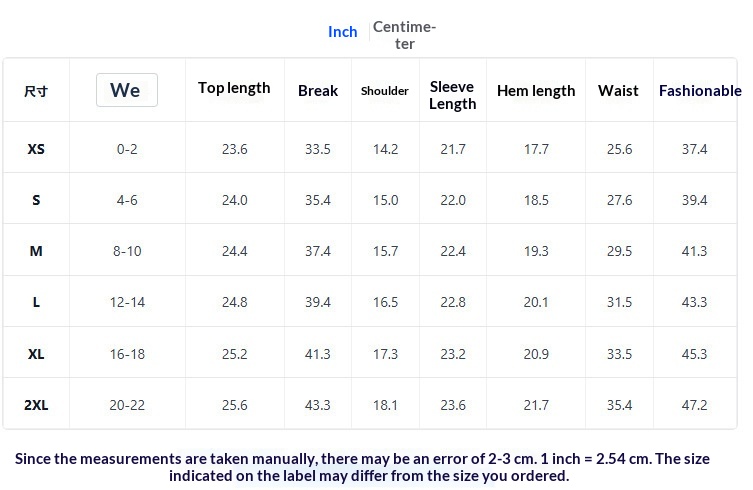Image resolution: width=753 pixels, height=490 pixels.
Task: Click the Shoulder column header
Action: click(385, 91)
